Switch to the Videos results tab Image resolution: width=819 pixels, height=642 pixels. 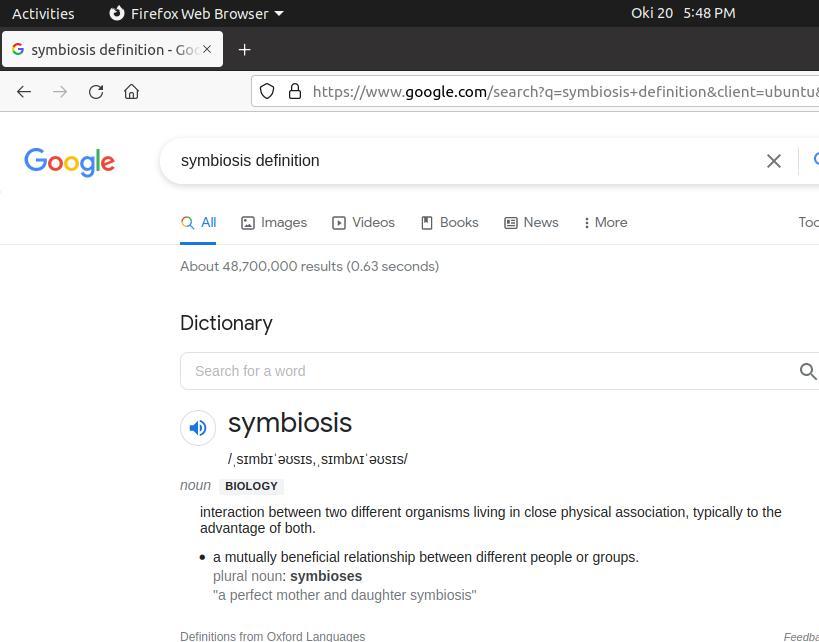pyautogui.click(x=364, y=223)
